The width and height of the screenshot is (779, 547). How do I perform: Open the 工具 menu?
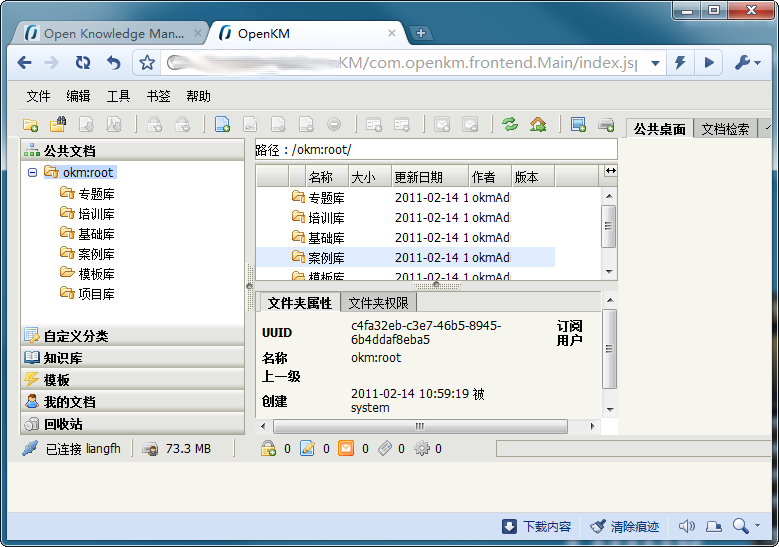[118, 96]
